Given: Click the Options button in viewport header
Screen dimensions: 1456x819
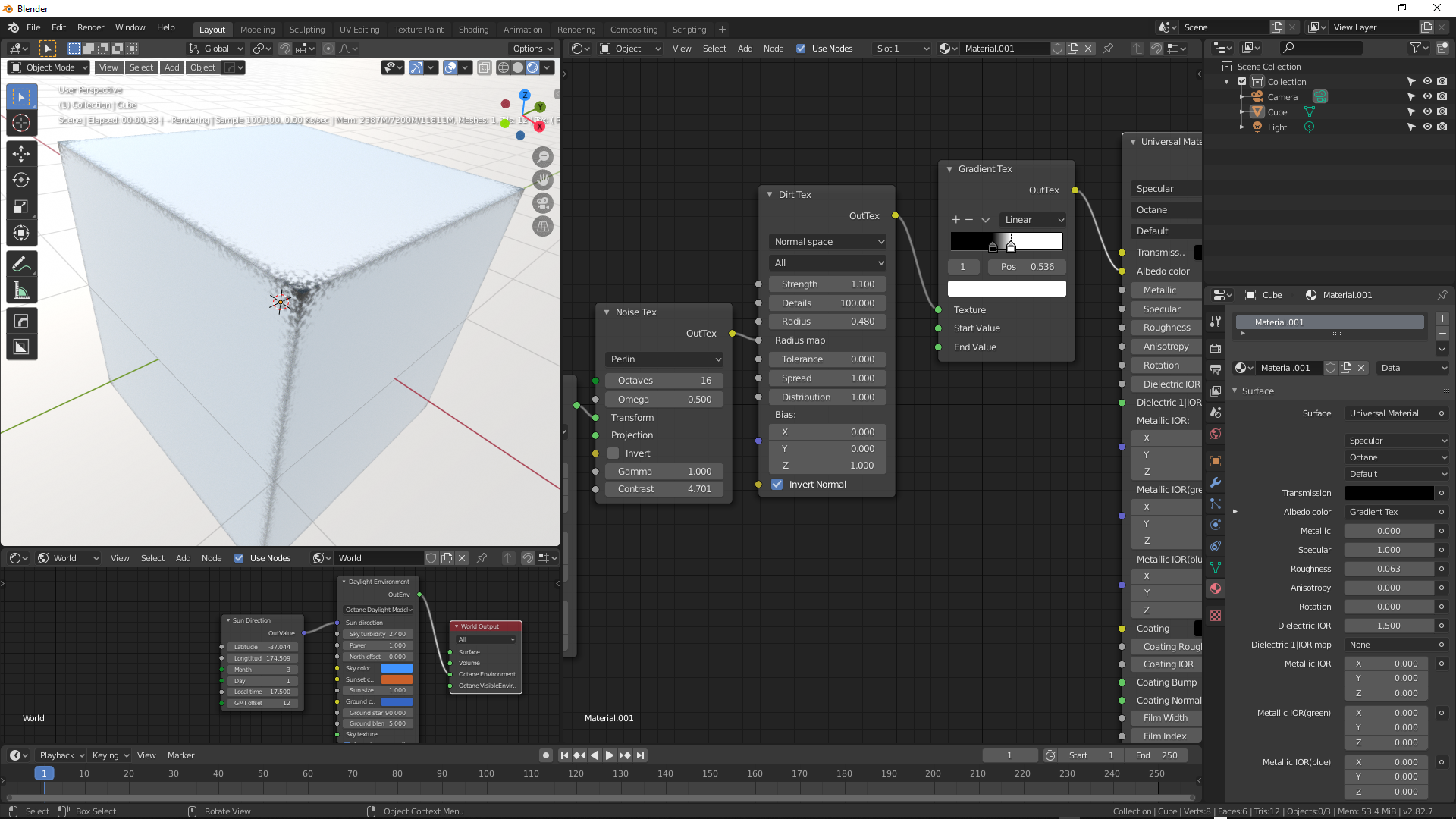Looking at the screenshot, I should [x=532, y=49].
